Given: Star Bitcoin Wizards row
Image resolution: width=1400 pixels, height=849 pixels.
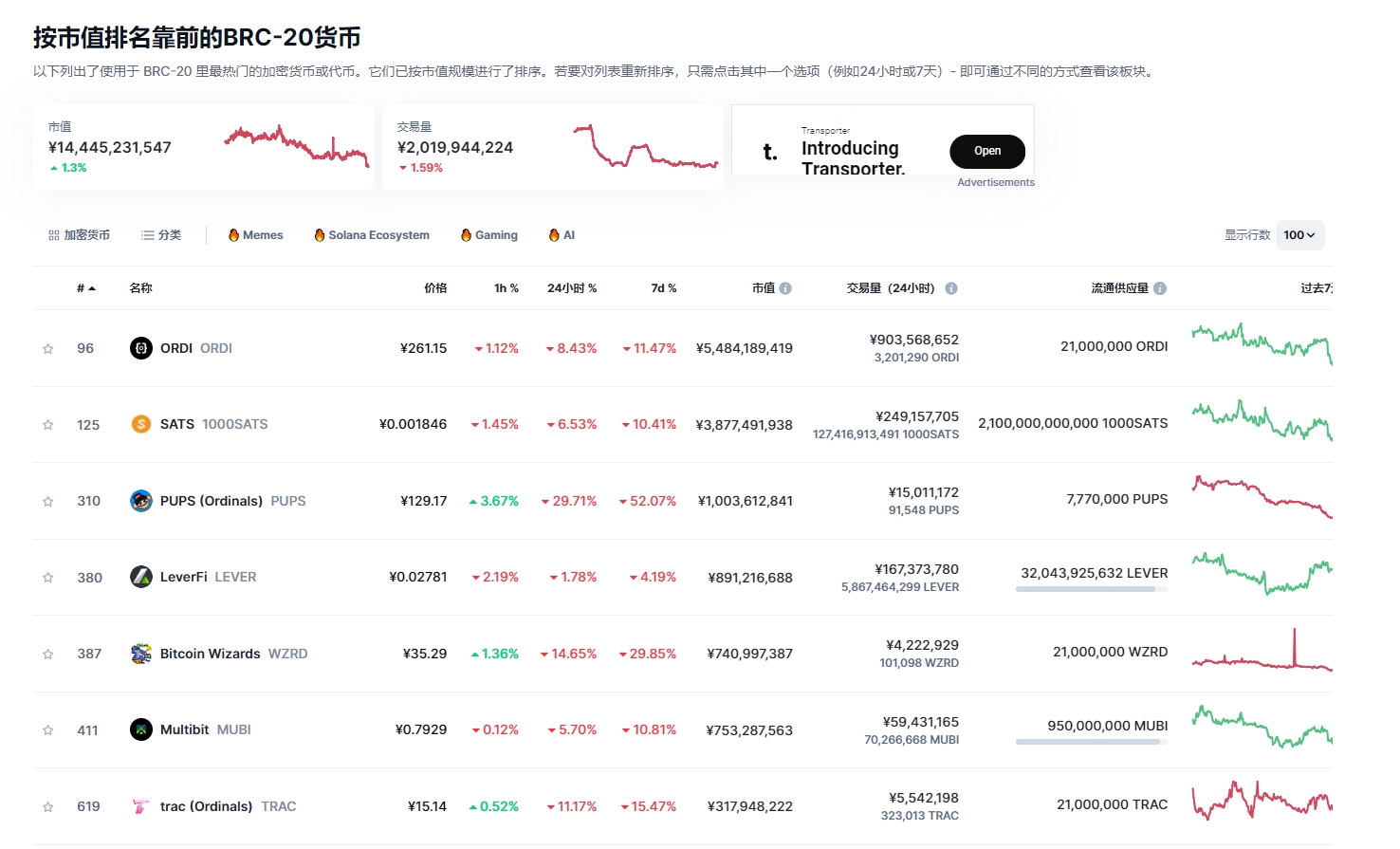Looking at the screenshot, I should point(47,655).
